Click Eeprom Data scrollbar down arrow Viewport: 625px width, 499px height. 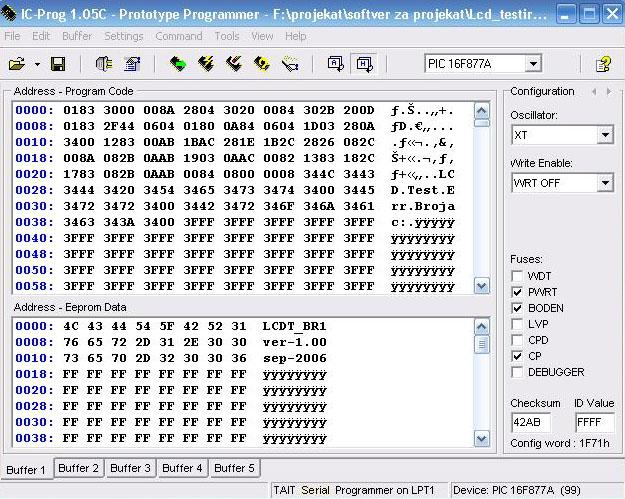(482, 438)
